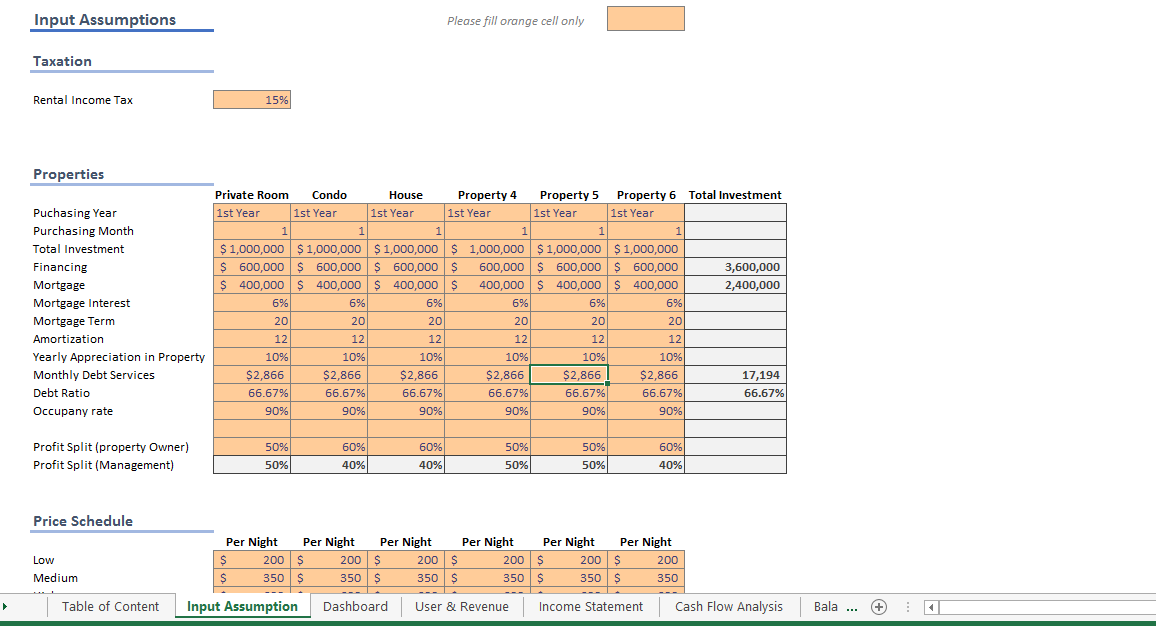Viewport: 1156px width, 626px height.
Task: Select the Private Room Occupancy rate cell
Action: click(x=251, y=410)
